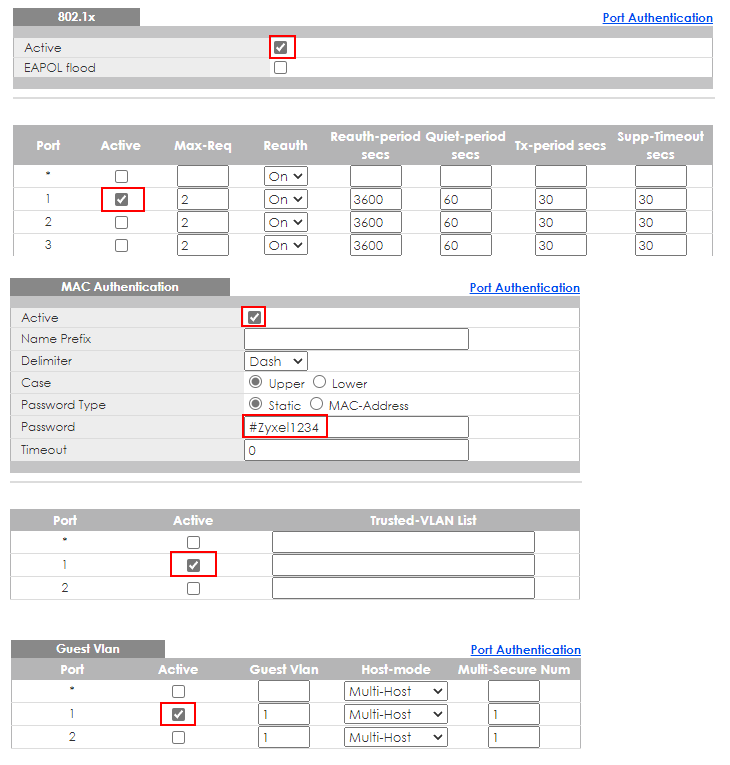Screen dimensions: 730x765
Task: Select the Lower case radio button
Action: (x=320, y=383)
